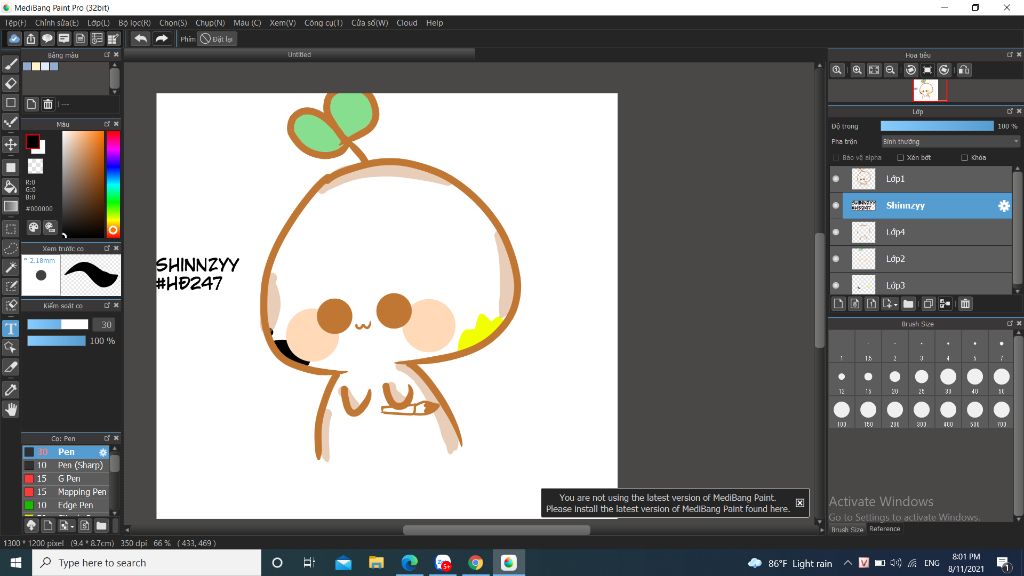Click the brush size slider
Viewport: 1024px width, 576px height.
pos(57,325)
